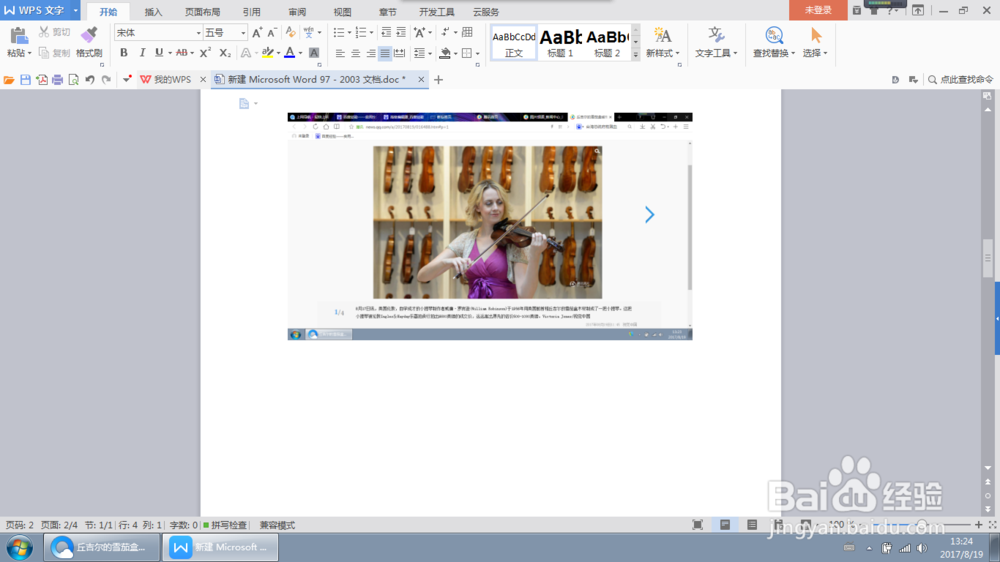1000x562 pixels.
Task: Click the Cut scissors icon
Action: (x=44, y=32)
